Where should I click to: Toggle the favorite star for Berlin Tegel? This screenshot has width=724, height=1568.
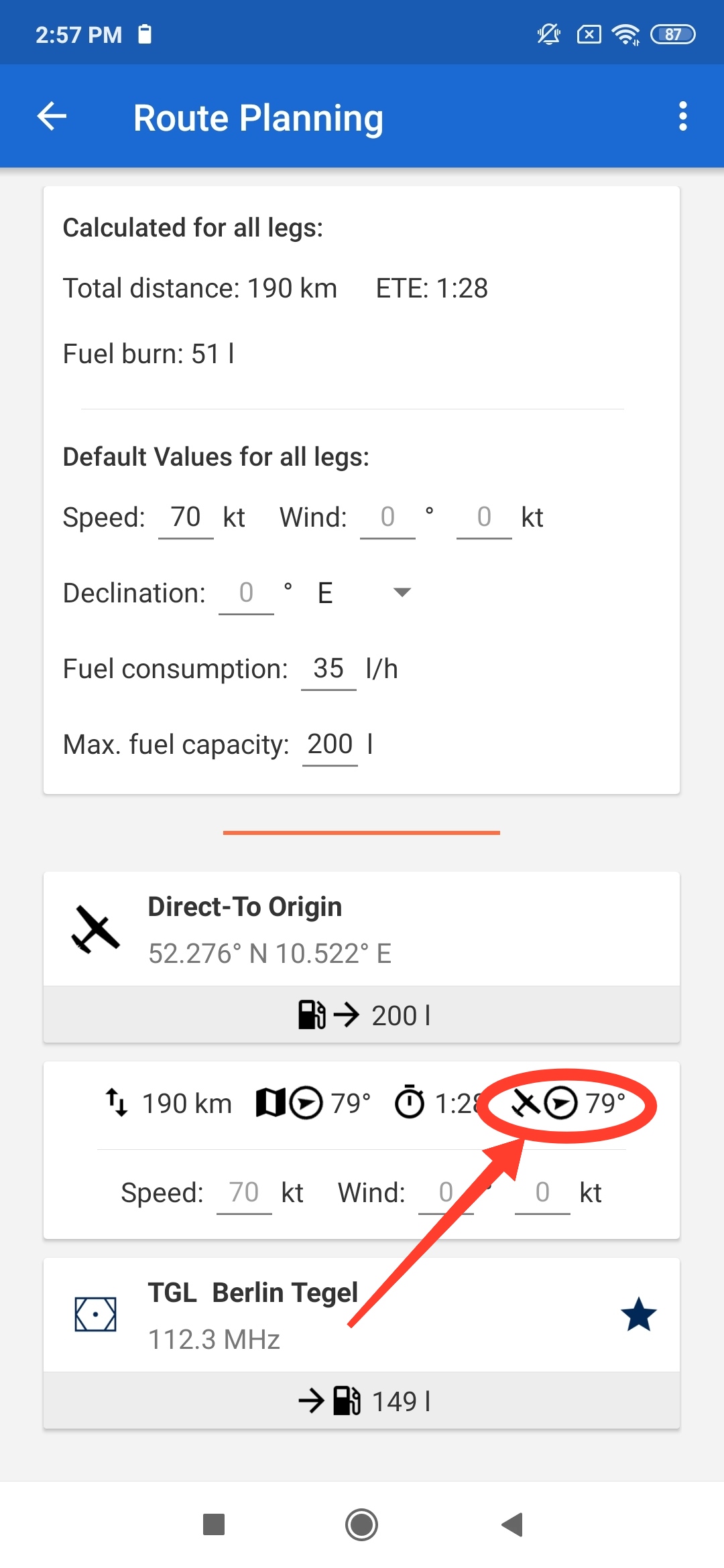(x=638, y=1314)
